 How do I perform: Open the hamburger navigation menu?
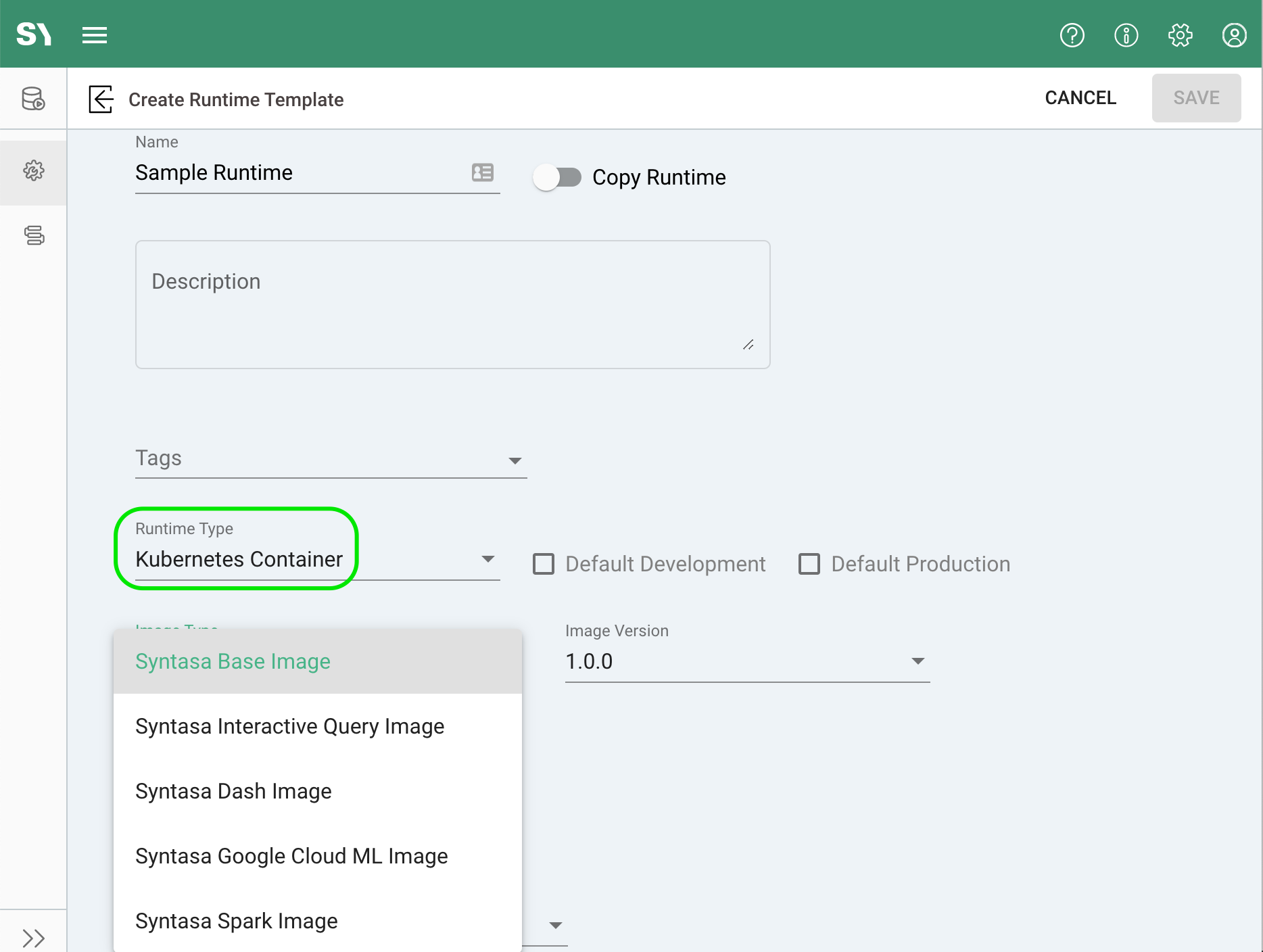[x=95, y=34]
